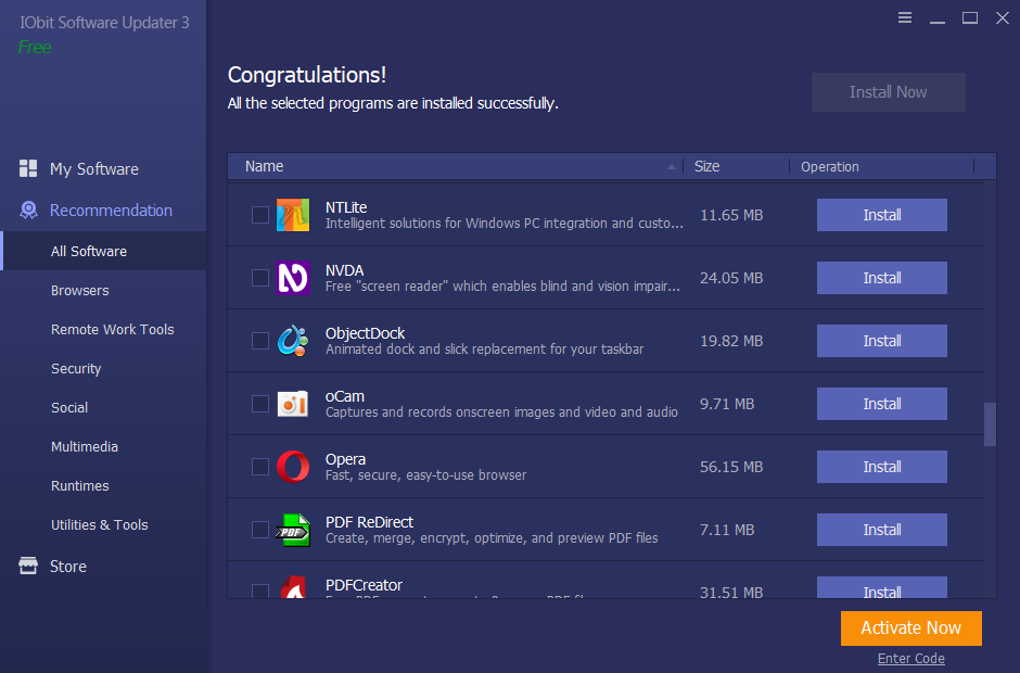The height and width of the screenshot is (673, 1020).
Task: Install Opera
Action: (881, 467)
